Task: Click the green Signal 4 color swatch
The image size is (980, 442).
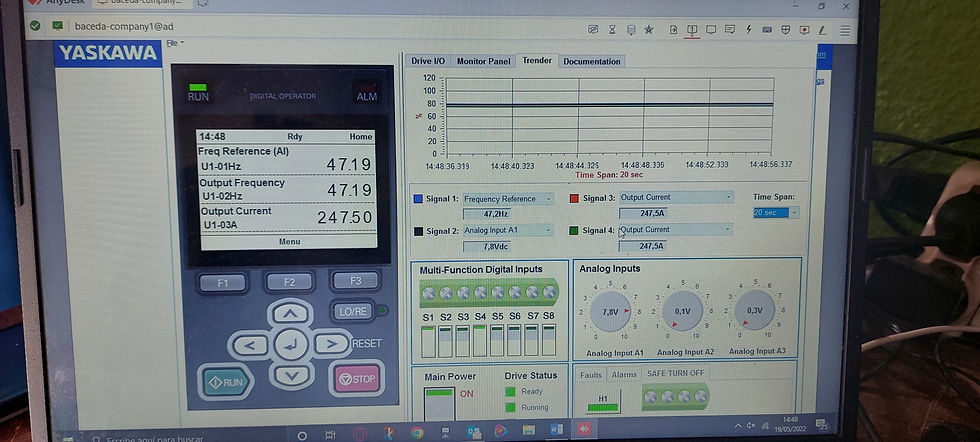Action: click(574, 231)
